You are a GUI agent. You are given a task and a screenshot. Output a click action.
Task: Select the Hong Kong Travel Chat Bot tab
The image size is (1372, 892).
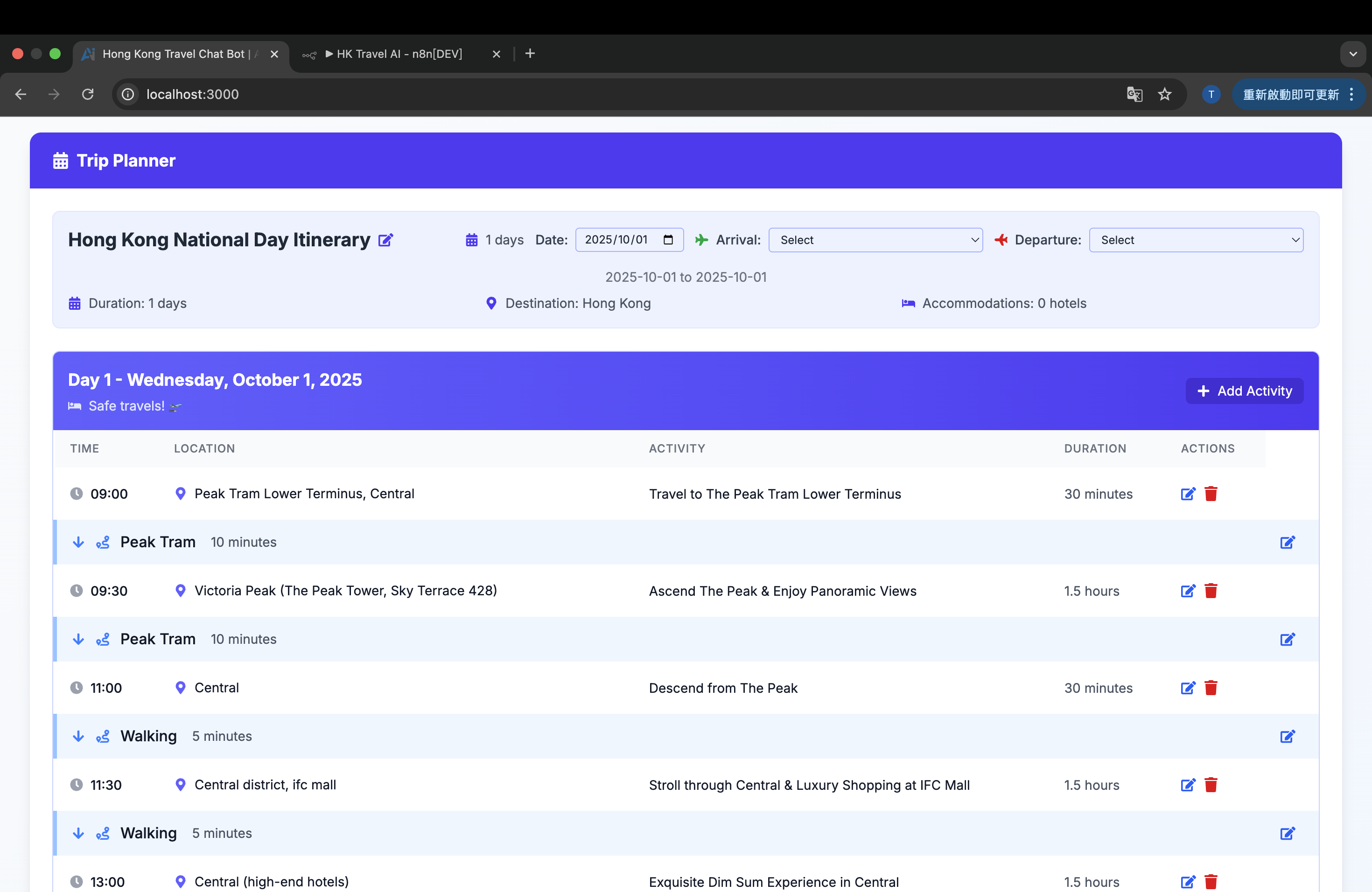point(173,54)
